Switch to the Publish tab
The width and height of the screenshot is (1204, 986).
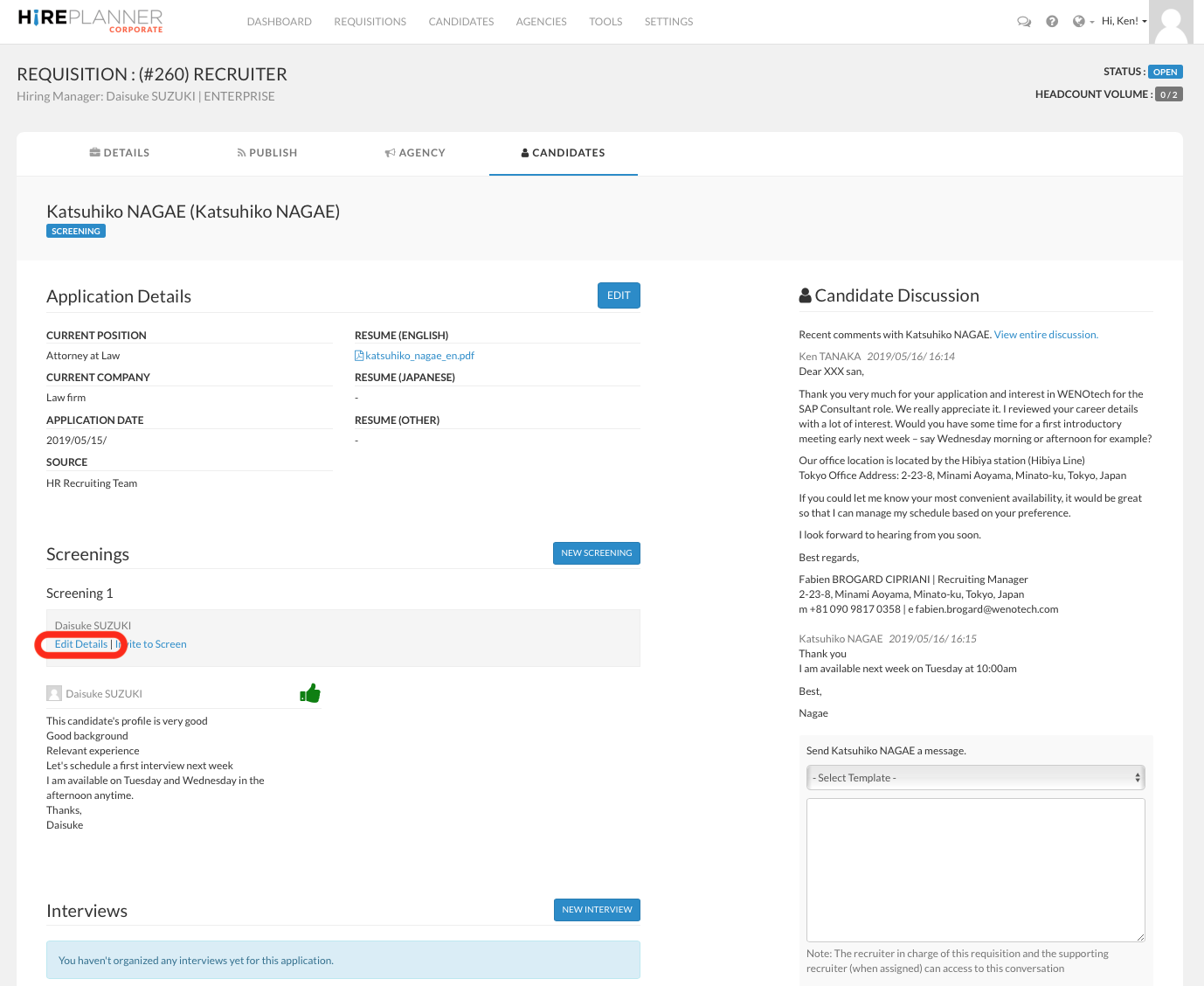coord(267,153)
